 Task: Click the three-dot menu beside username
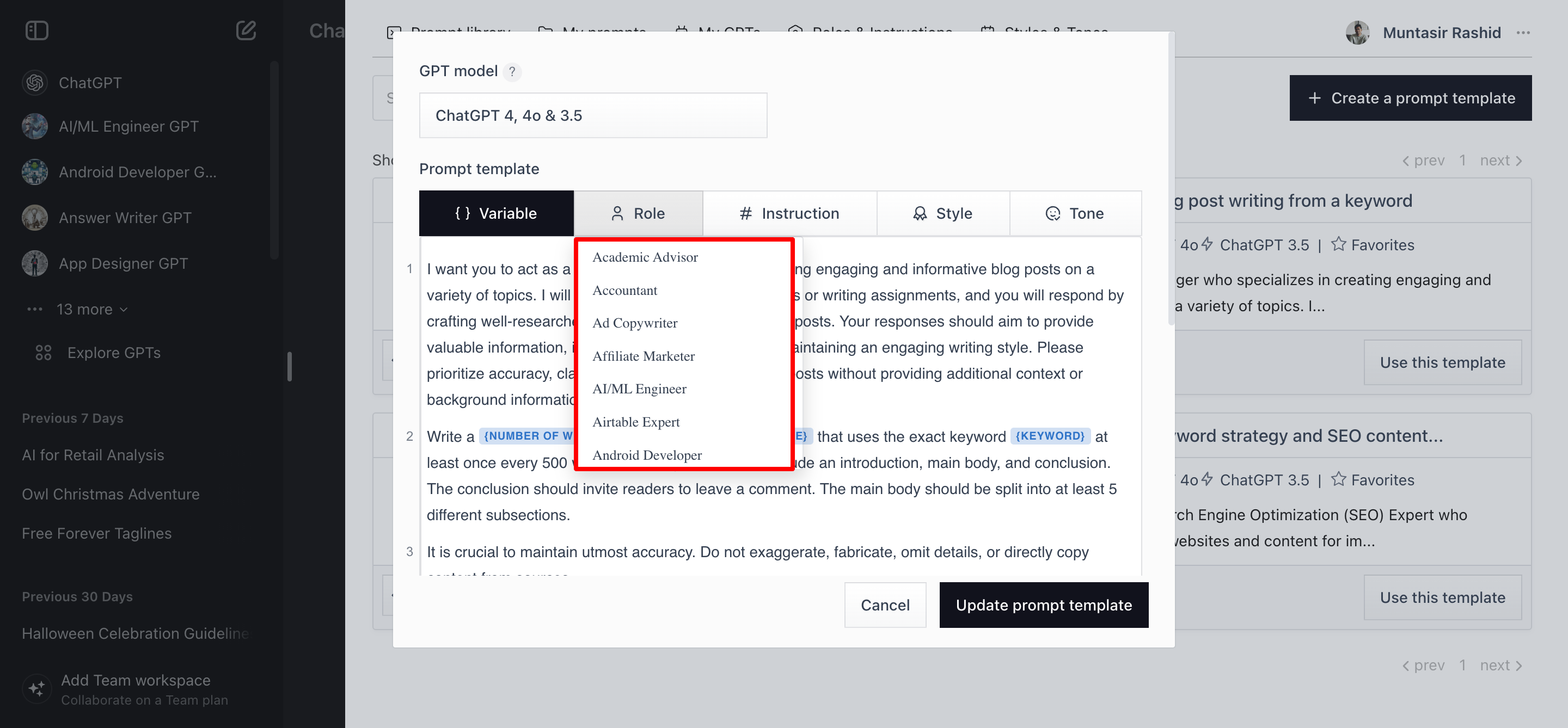(x=1523, y=33)
